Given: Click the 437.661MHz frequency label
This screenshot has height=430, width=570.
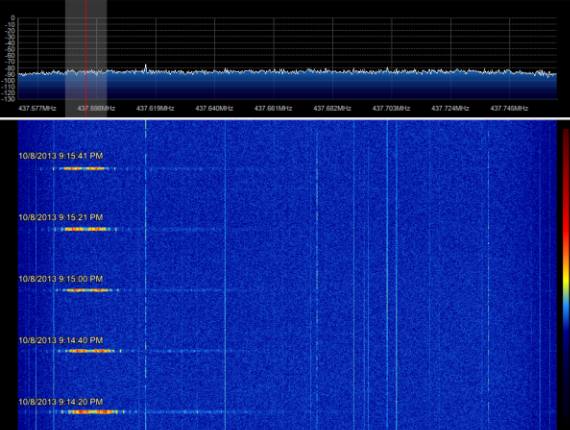Looking at the screenshot, I should (273, 108).
